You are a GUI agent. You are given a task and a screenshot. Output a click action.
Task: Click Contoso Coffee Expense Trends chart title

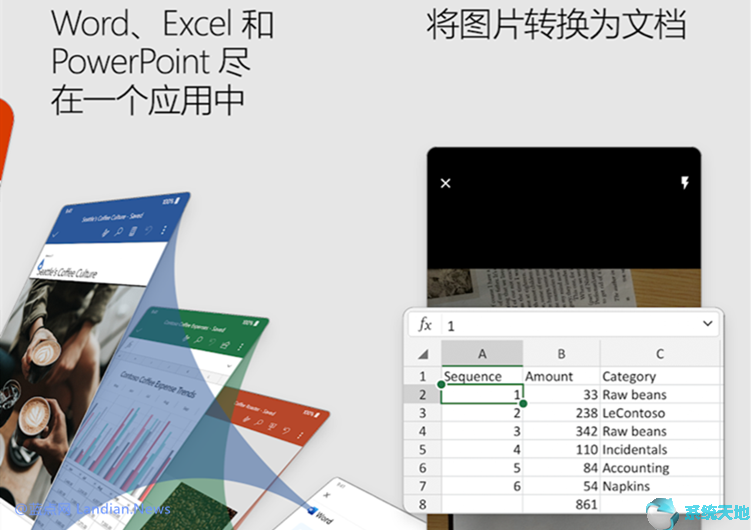coord(159,384)
